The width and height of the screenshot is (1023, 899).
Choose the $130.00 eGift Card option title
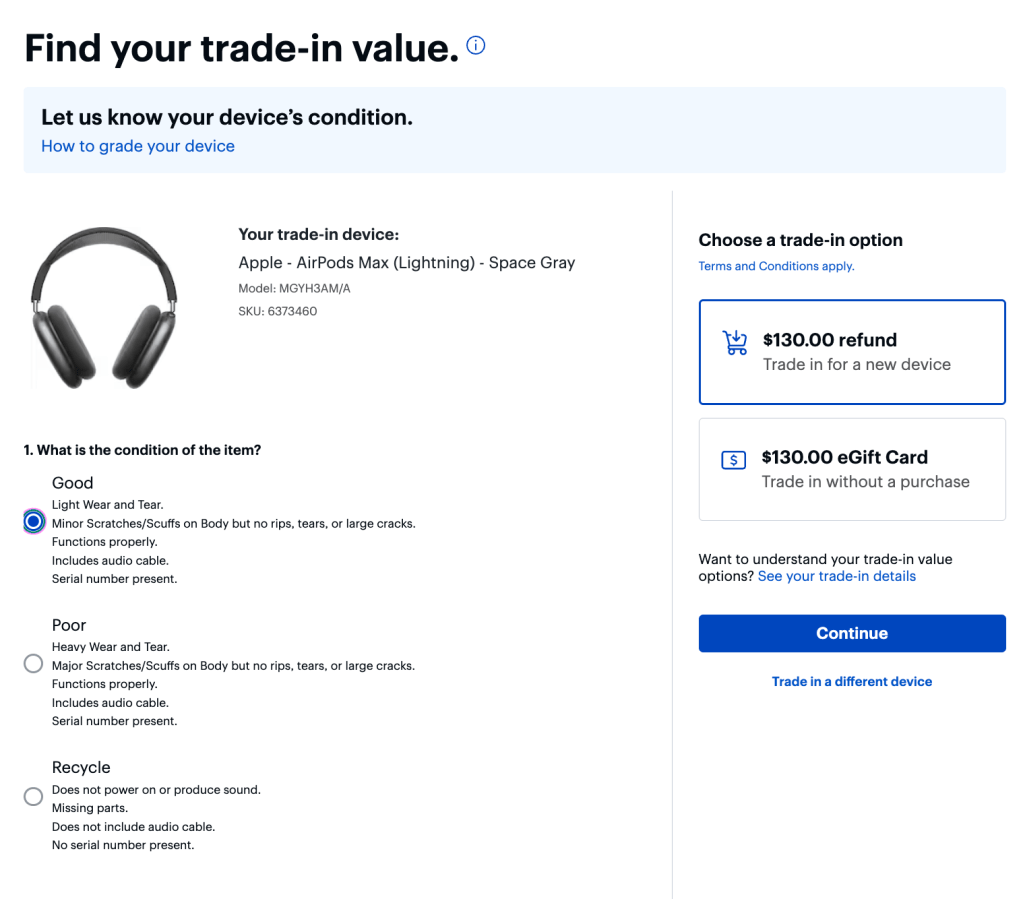(x=845, y=457)
